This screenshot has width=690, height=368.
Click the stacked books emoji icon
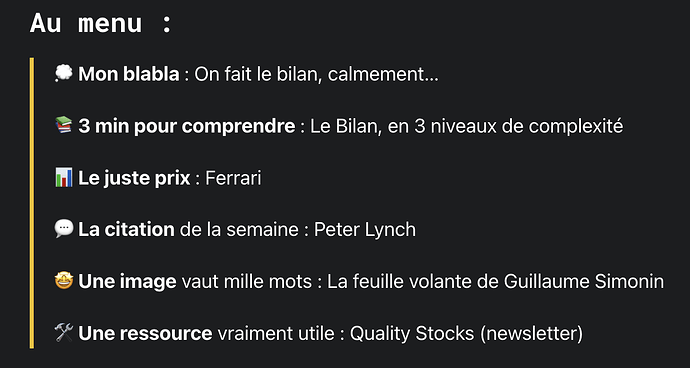pyautogui.click(x=64, y=125)
